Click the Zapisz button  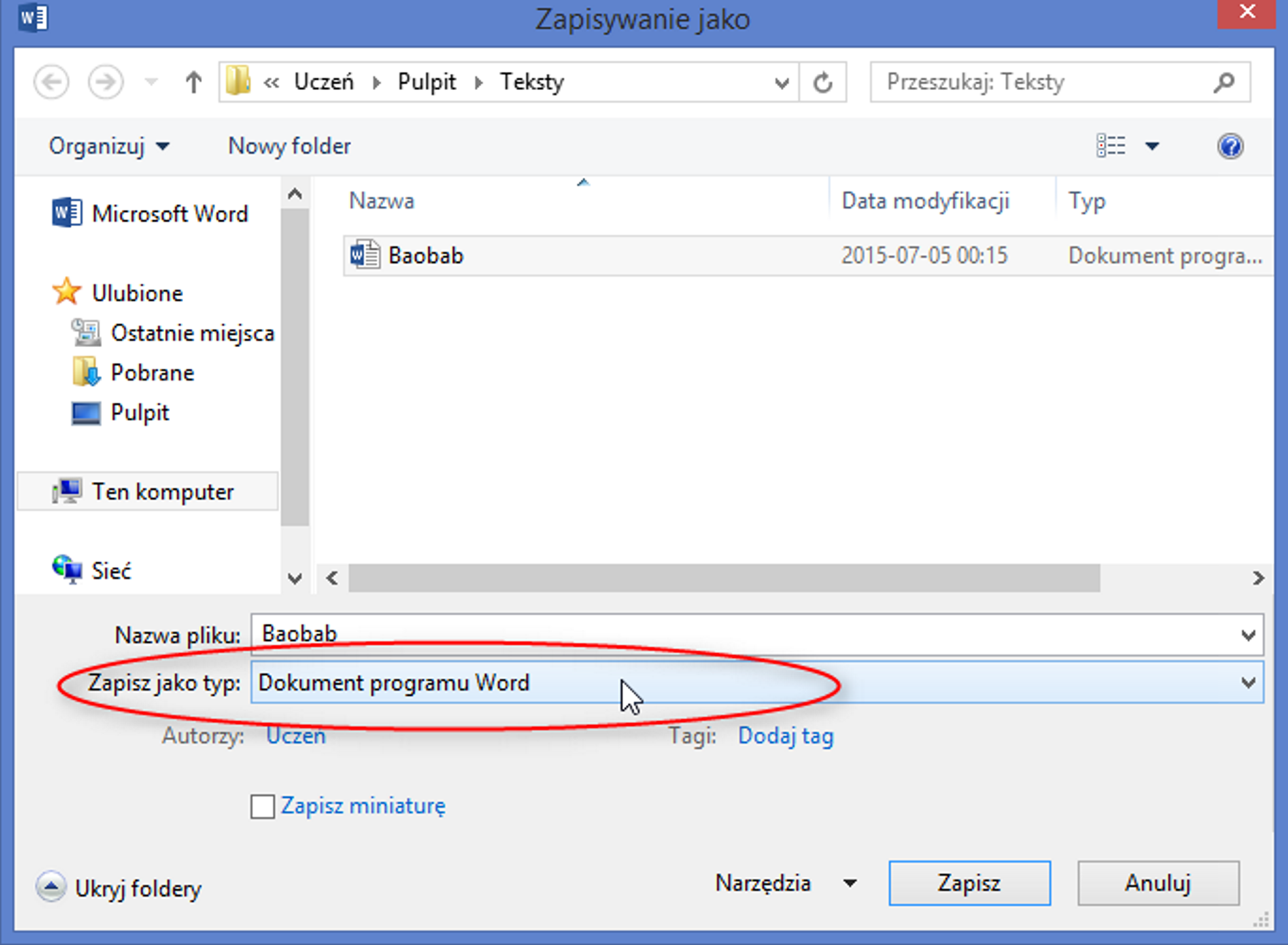tap(969, 883)
